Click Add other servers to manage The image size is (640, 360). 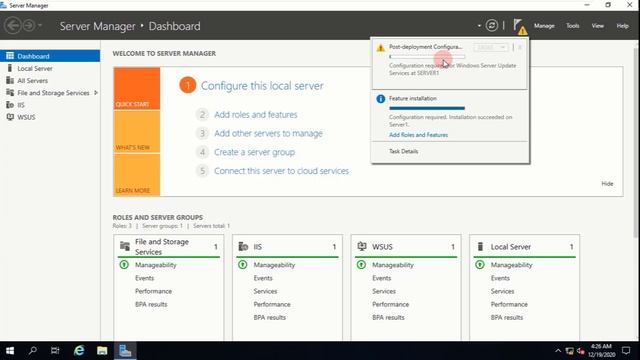tap(268, 133)
